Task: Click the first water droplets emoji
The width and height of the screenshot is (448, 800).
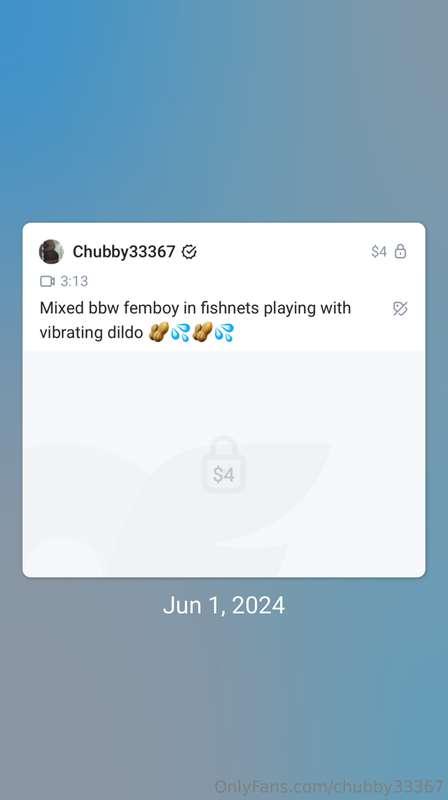Action: [180, 332]
